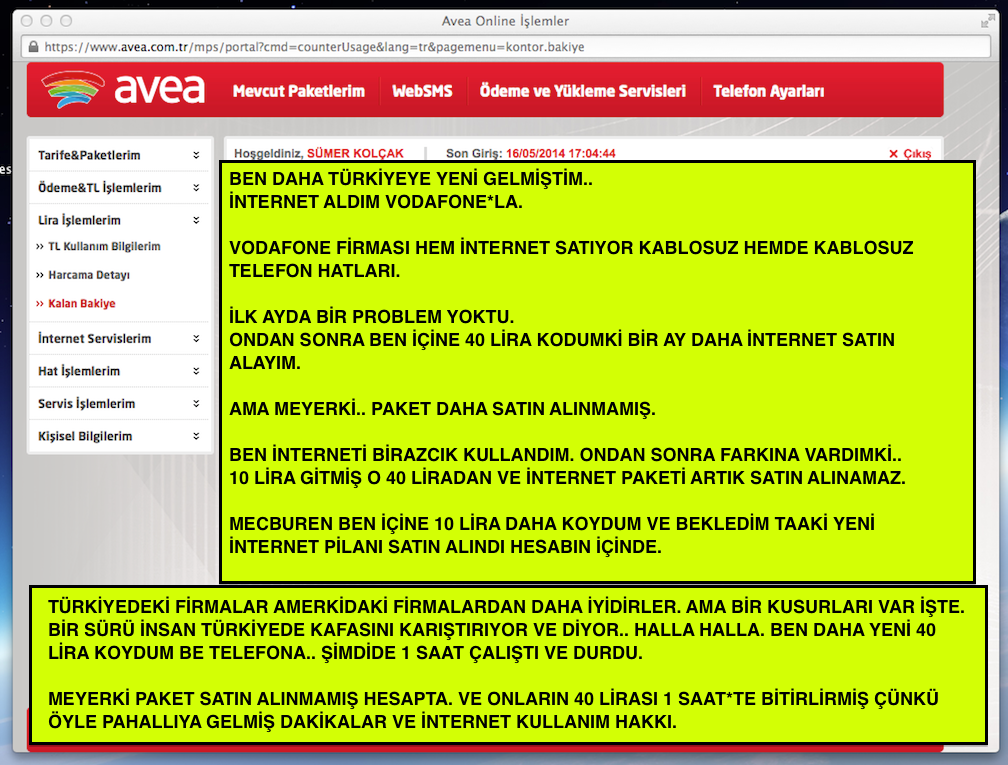The height and width of the screenshot is (765, 1008).
Task: Expand the İnternet Servislerim section chevron
Action: (x=196, y=338)
